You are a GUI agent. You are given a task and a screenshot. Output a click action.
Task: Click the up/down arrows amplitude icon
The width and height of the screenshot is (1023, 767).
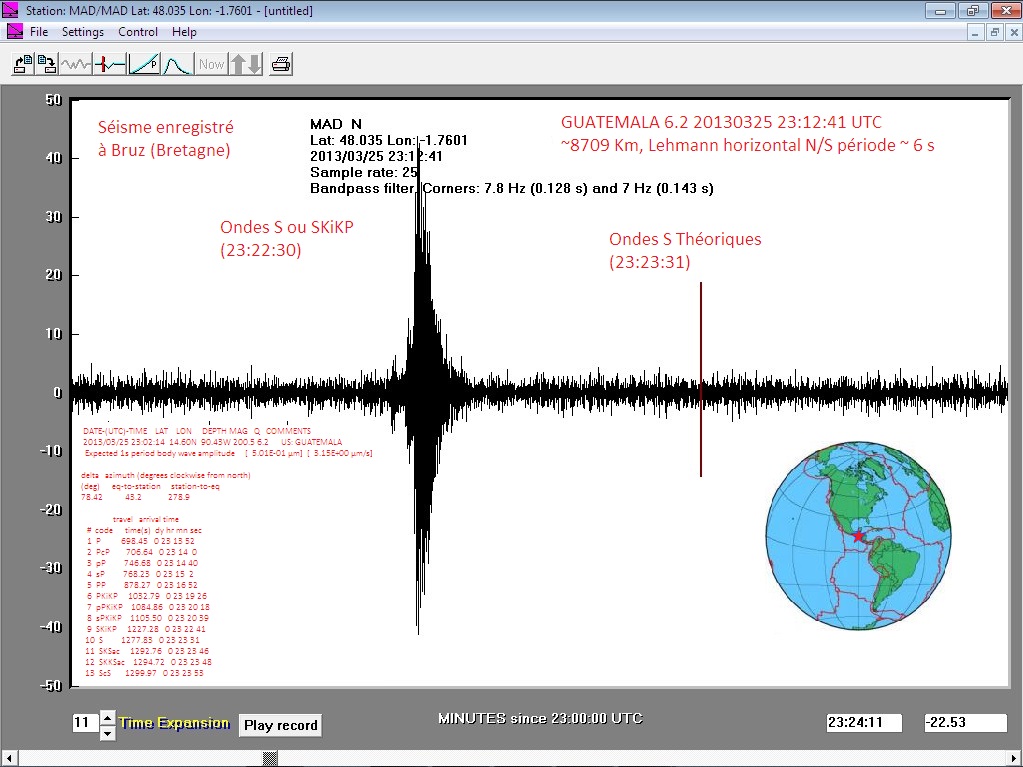click(246, 64)
